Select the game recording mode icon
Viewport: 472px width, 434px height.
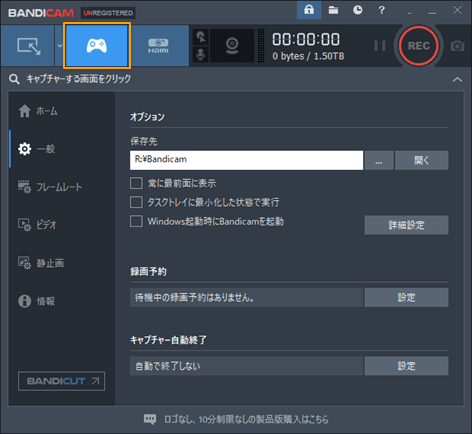point(97,46)
